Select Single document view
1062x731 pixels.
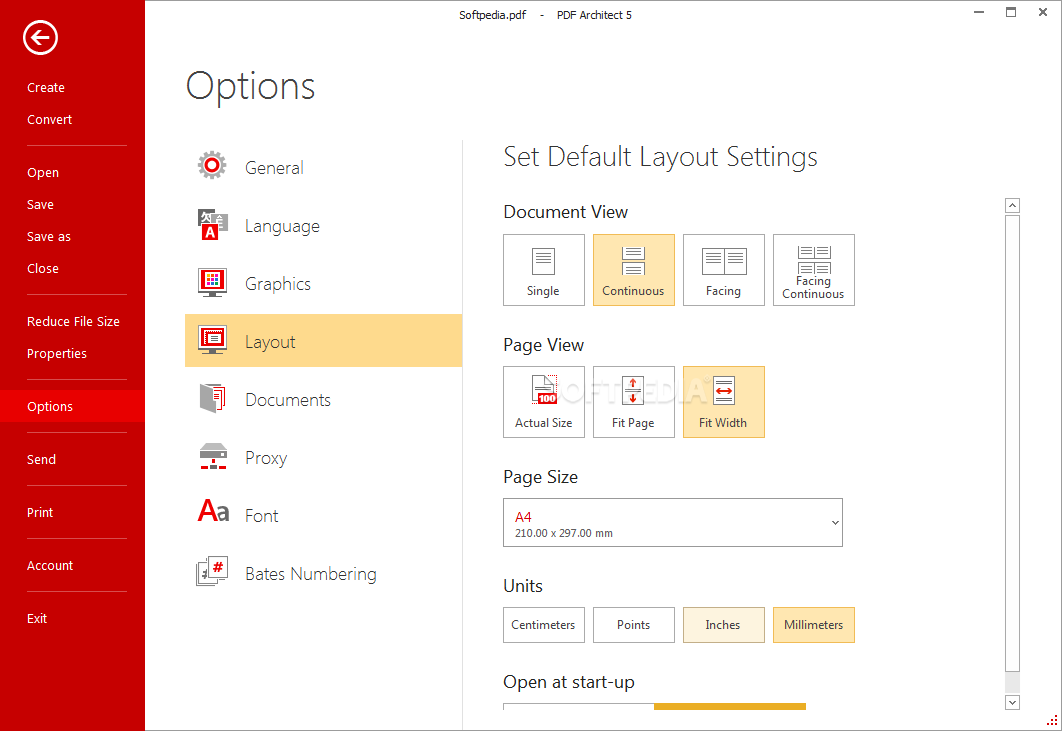[x=543, y=270]
